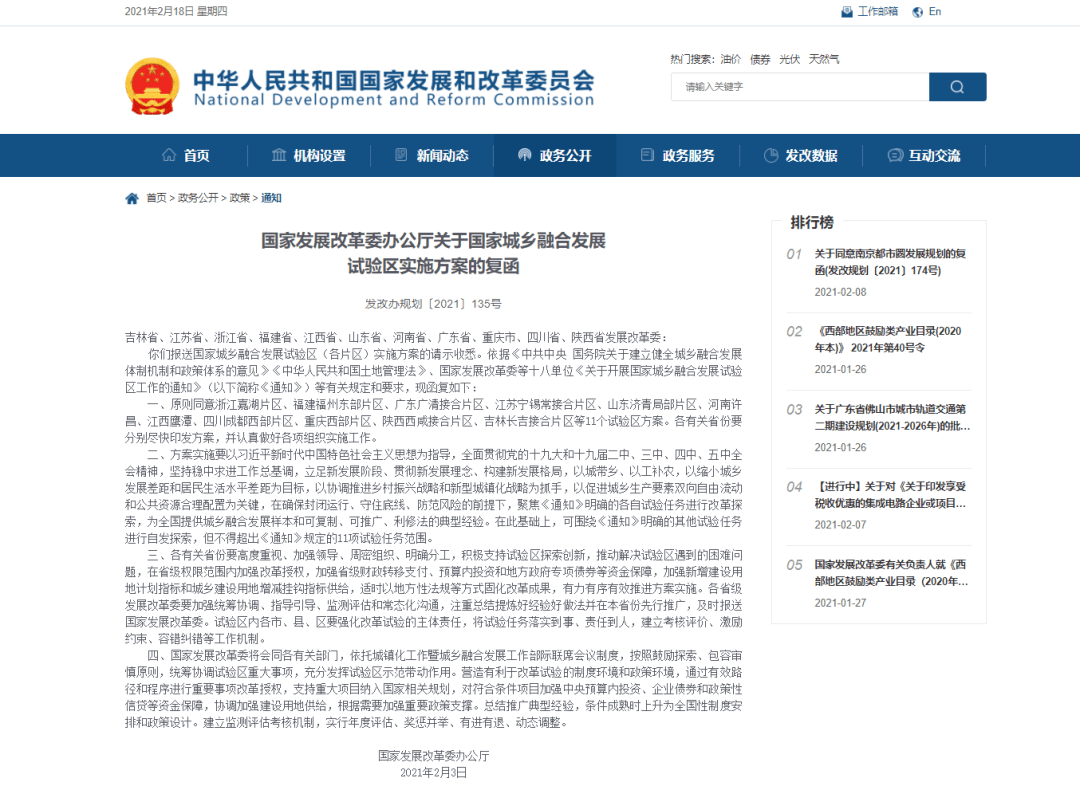
Task: Click the 天然气 hot search link
Action: [x=824, y=59]
